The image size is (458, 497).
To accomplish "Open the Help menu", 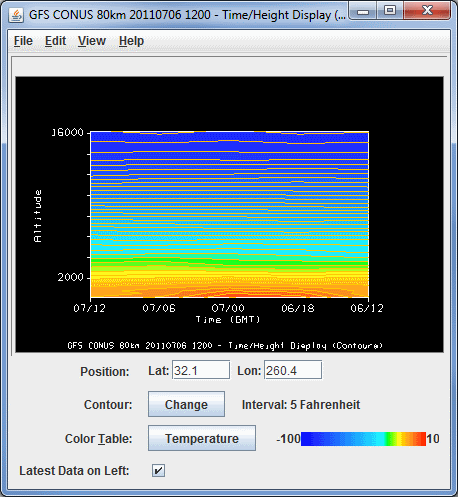I will pos(131,41).
